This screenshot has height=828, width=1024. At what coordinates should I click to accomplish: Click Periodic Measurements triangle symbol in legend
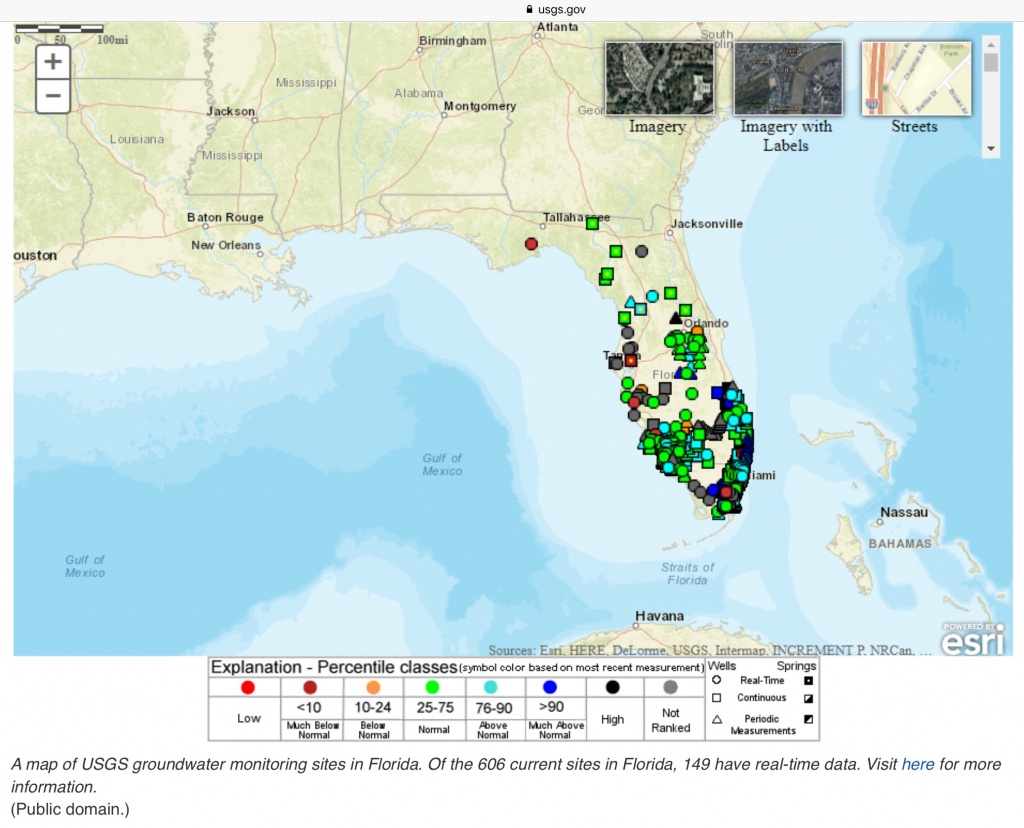(x=717, y=719)
